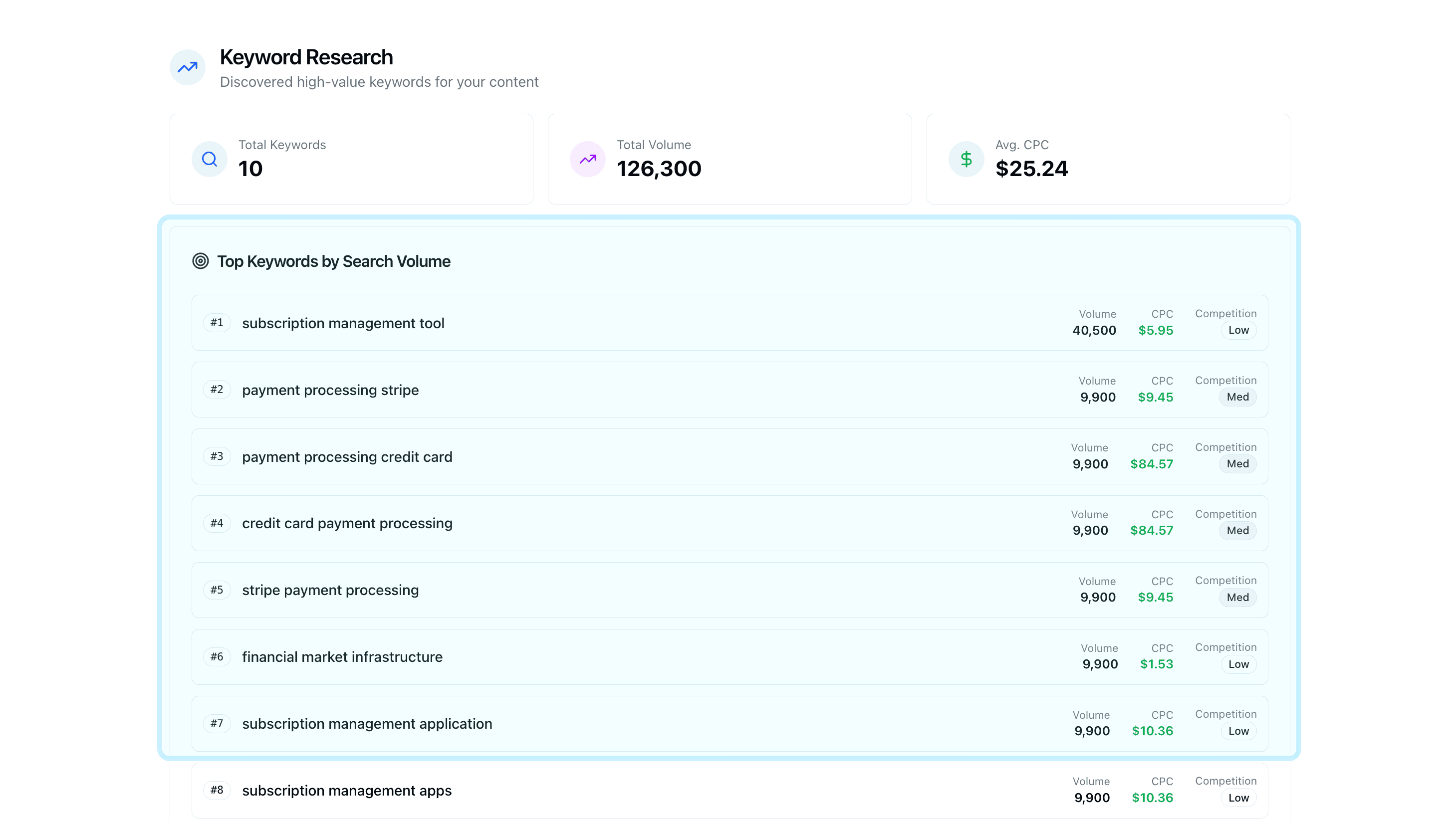The height and width of the screenshot is (822, 1456).
Task: Click the #1 rank badge
Action: 217,322
